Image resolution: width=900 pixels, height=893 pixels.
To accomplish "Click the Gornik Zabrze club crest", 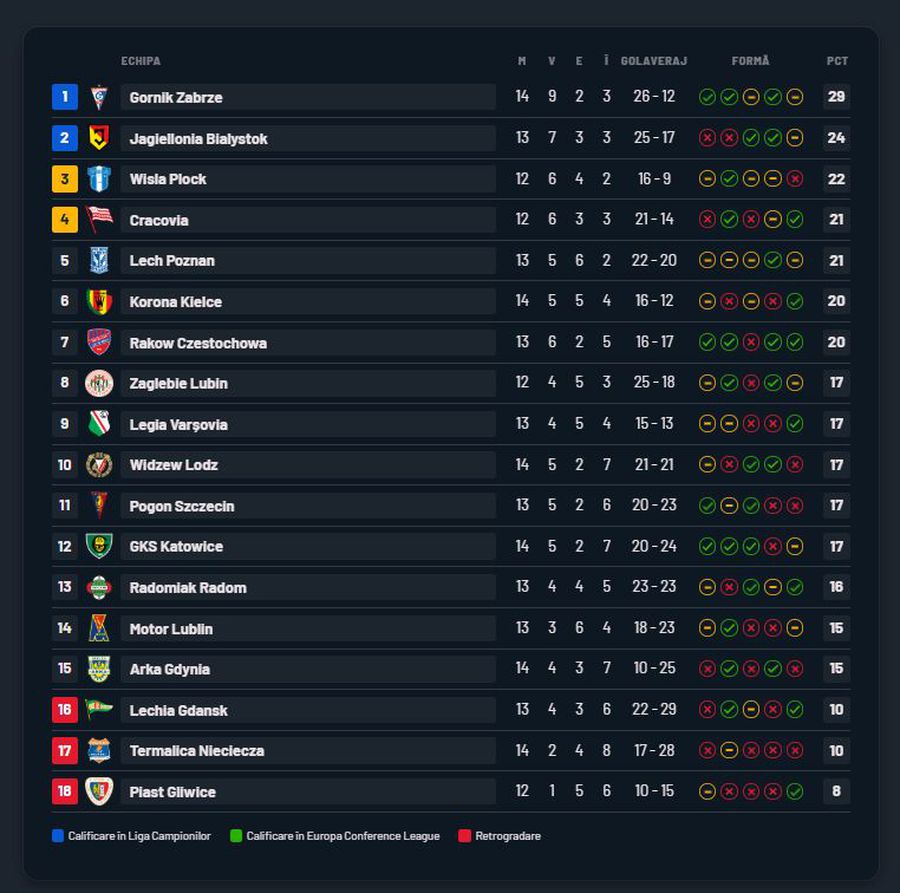I will click(x=98, y=97).
